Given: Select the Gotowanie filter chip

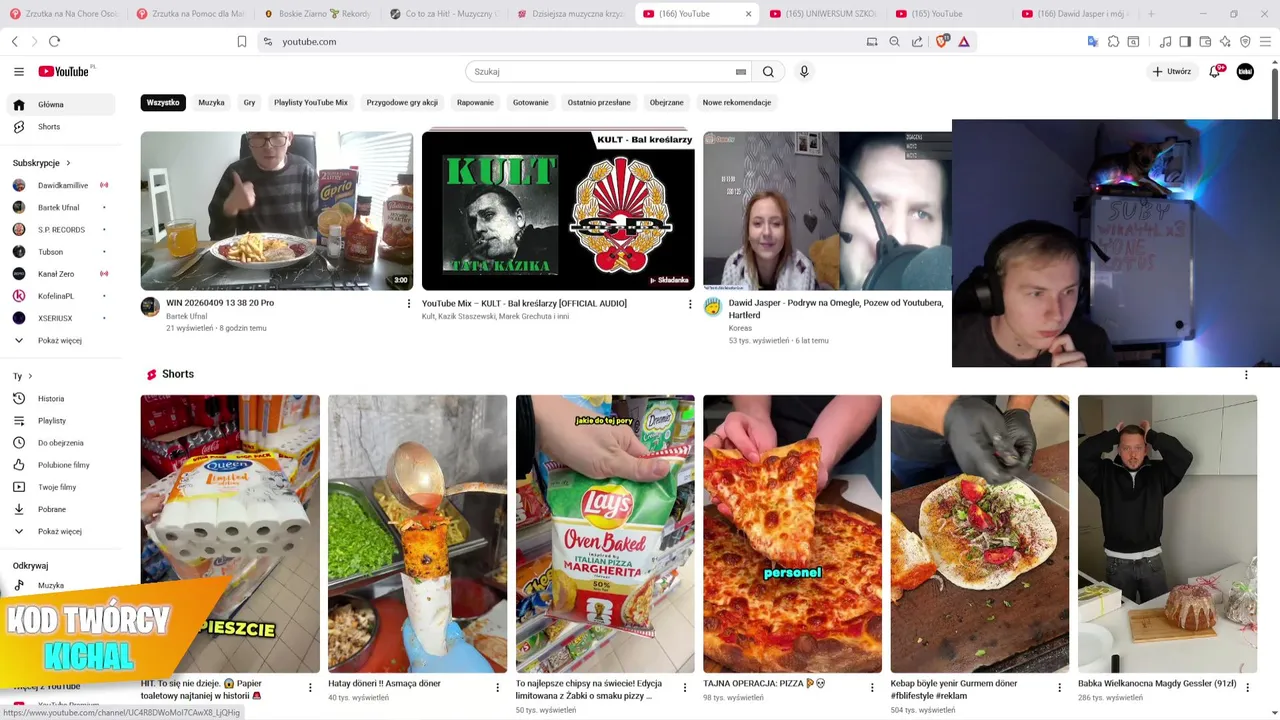Looking at the screenshot, I should (x=531, y=102).
